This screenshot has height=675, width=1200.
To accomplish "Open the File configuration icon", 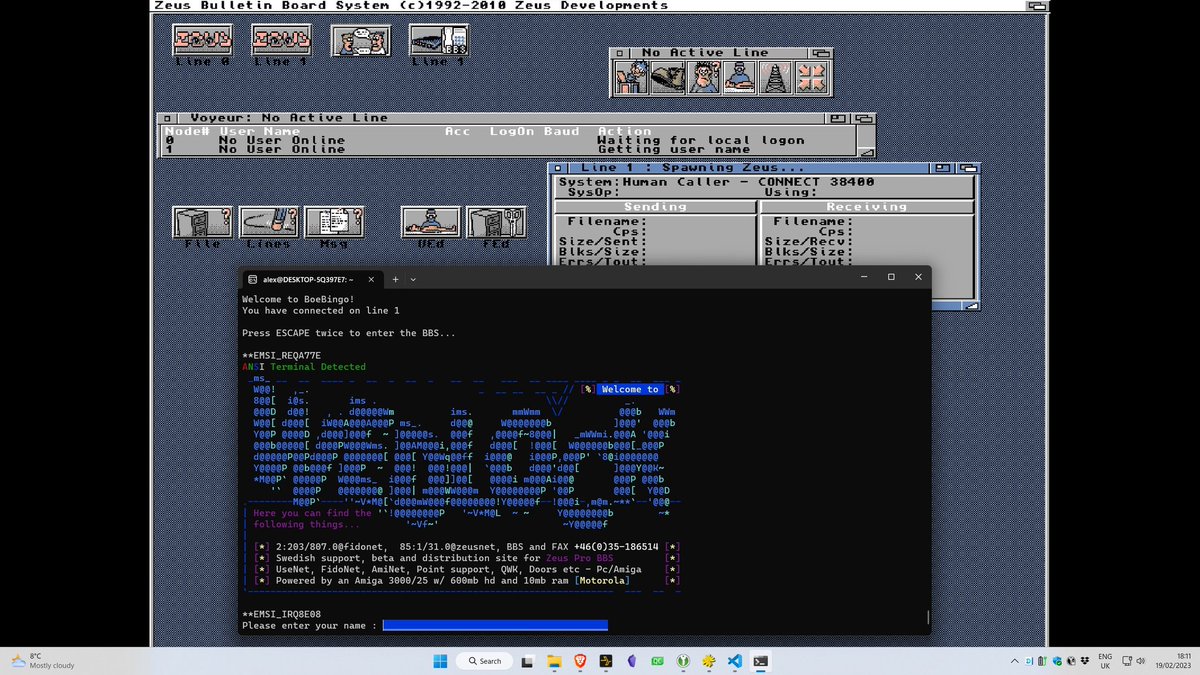I will point(202,221).
